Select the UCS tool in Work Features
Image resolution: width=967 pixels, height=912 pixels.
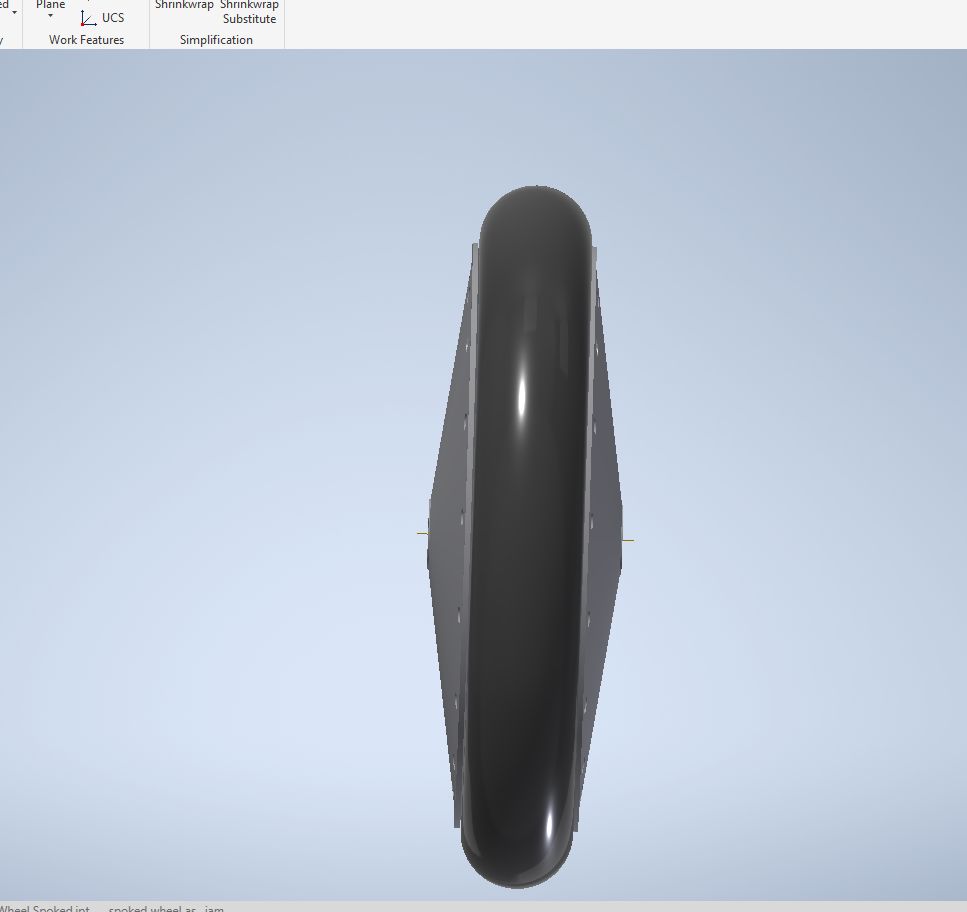pos(103,17)
